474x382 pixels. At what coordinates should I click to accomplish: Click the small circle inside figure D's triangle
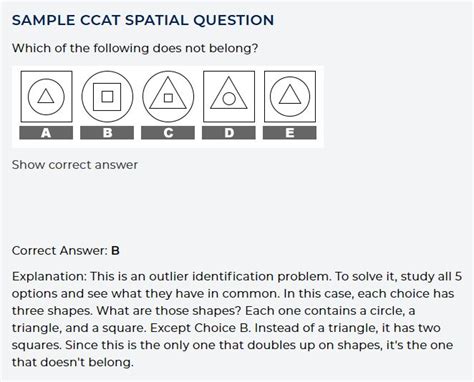point(229,99)
